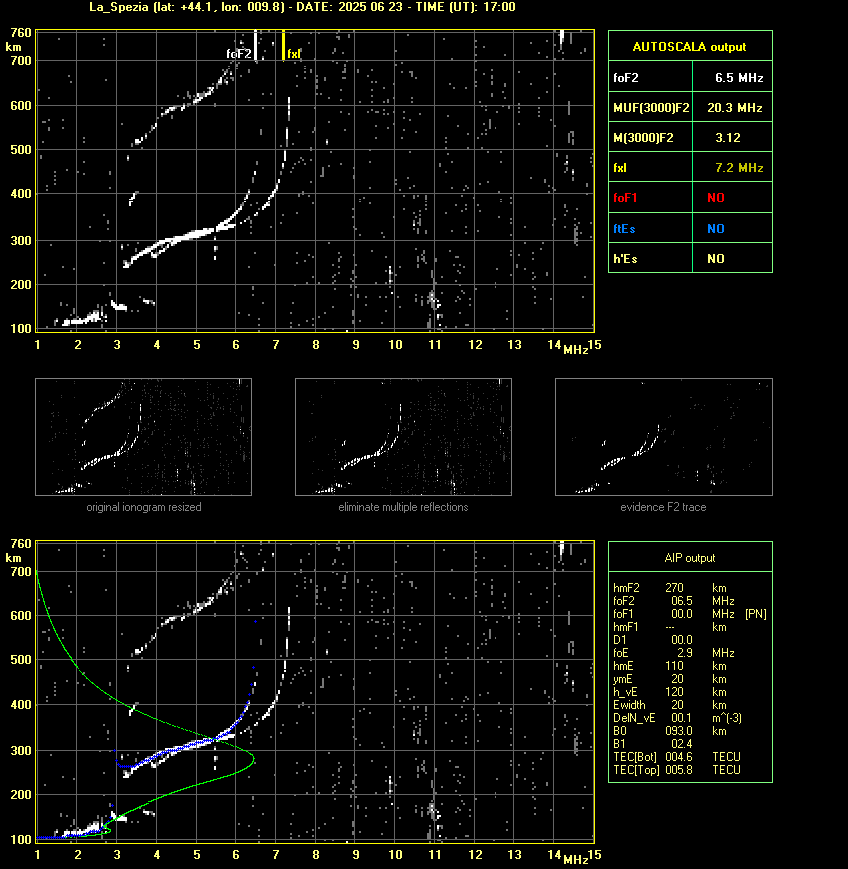Click the yellow fxI marker on top ionogram
The width and height of the screenshot is (848, 869).
[284, 45]
